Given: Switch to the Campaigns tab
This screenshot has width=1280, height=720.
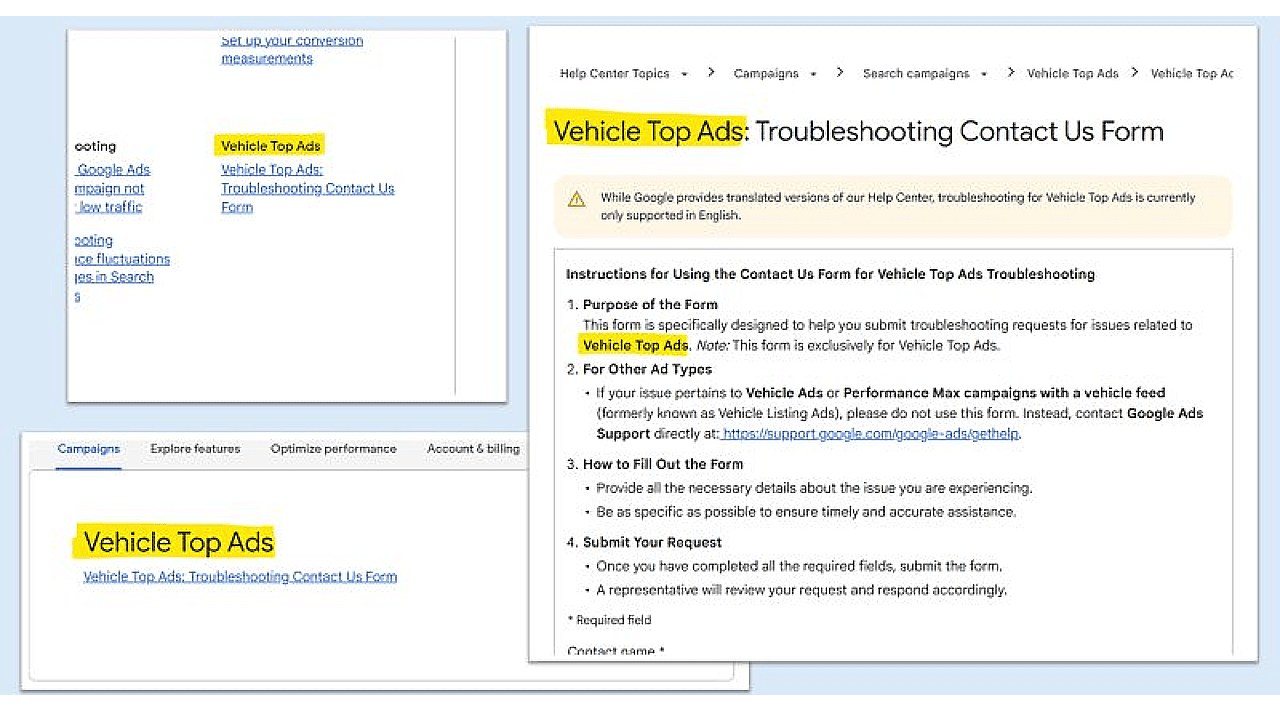Looking at the screenshot, I should pyautogui.click(x=89, y=449).
